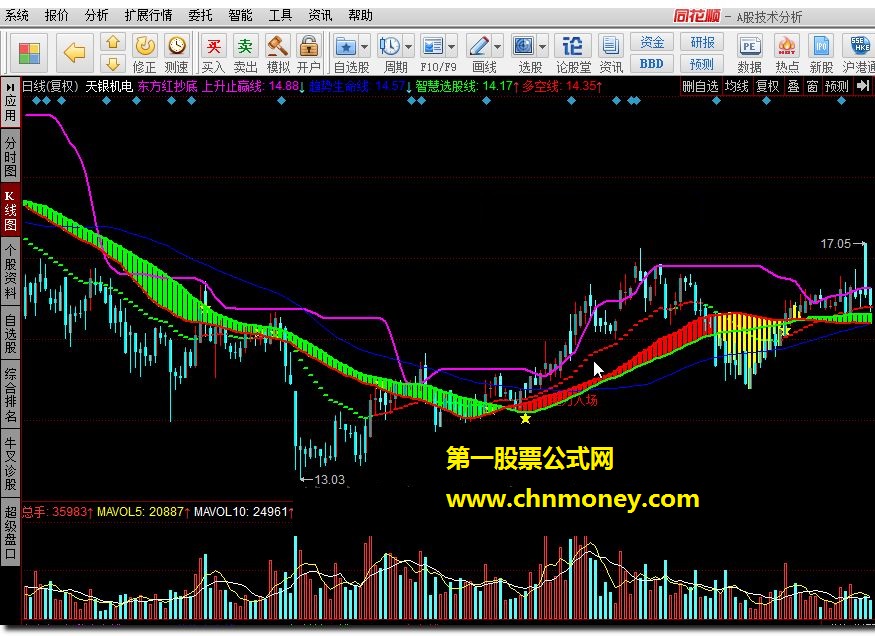Open the 资讯 news document icon
This screenshot has height=636, width=875.
pyautogui.click(x=610, y=46)
